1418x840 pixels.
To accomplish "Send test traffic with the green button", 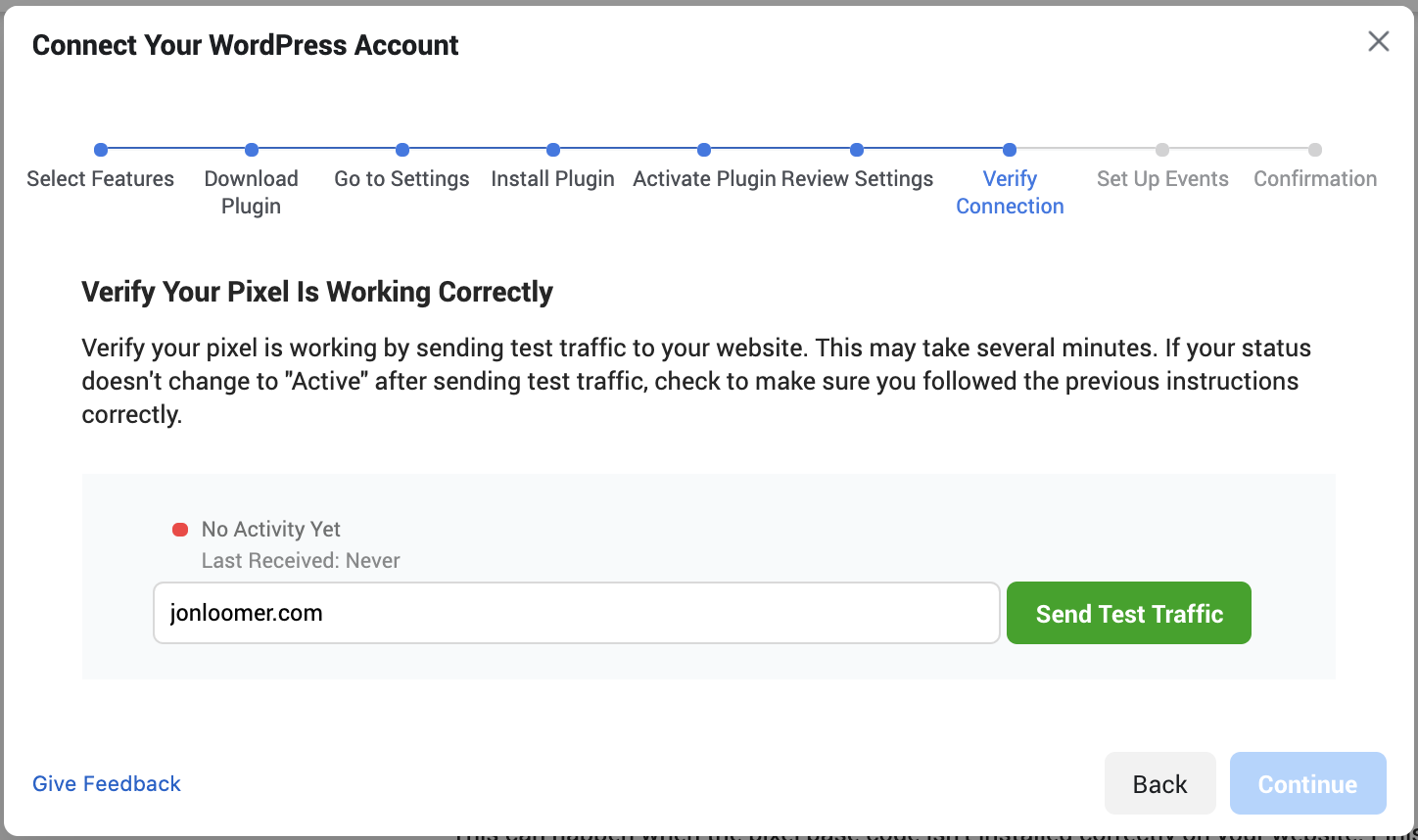I will pyautogui.click(x=1129, y=613).
